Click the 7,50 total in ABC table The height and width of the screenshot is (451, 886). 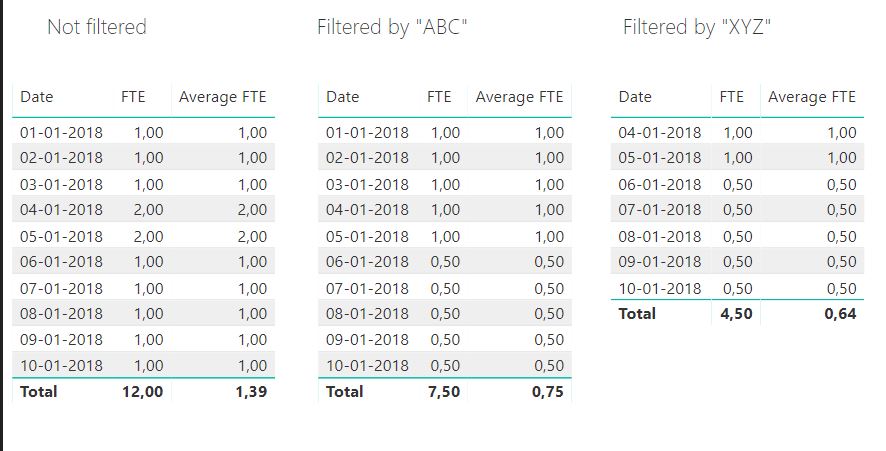point(444,391)
